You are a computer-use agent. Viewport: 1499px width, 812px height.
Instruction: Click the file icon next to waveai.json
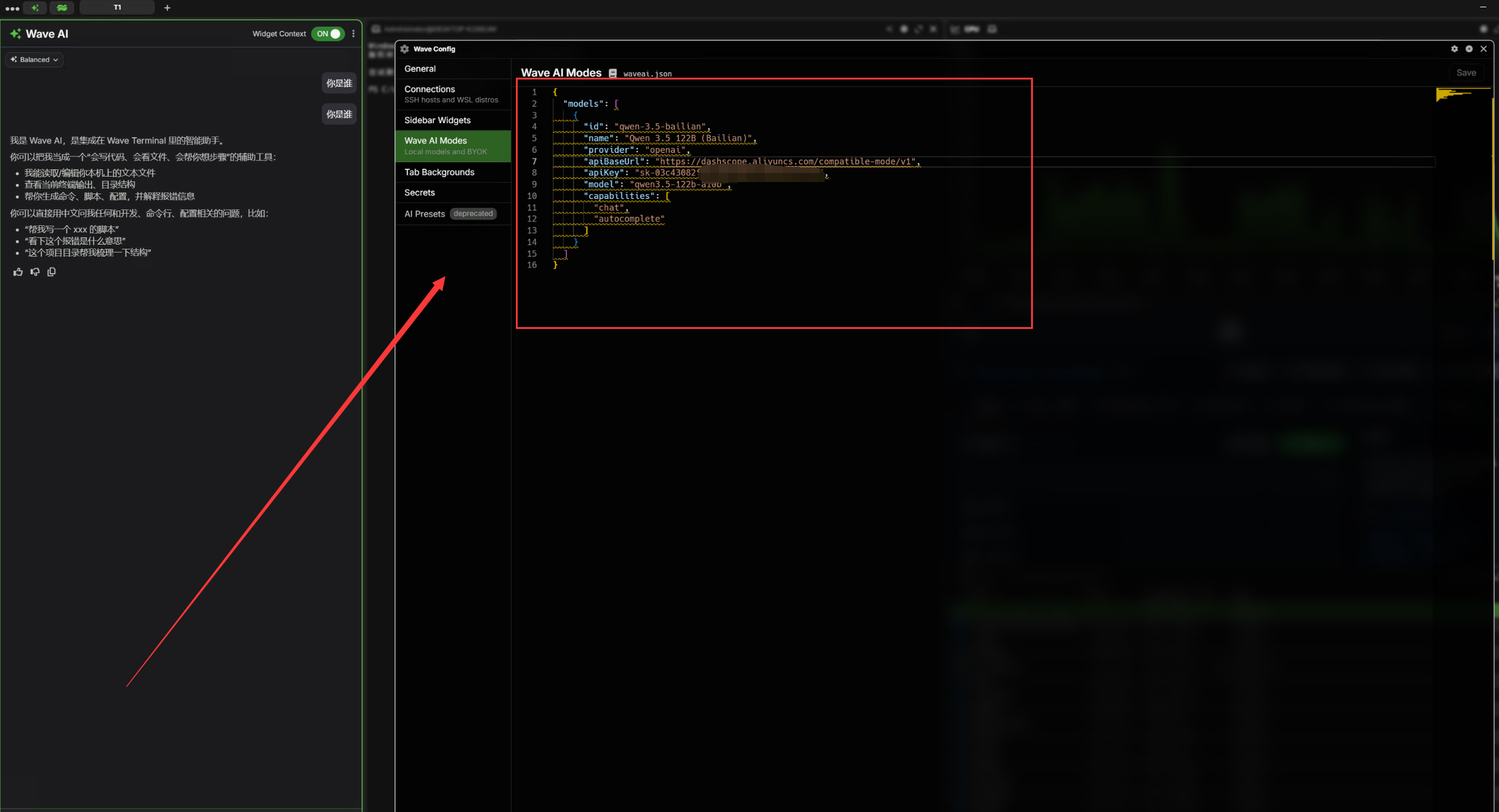613,73
